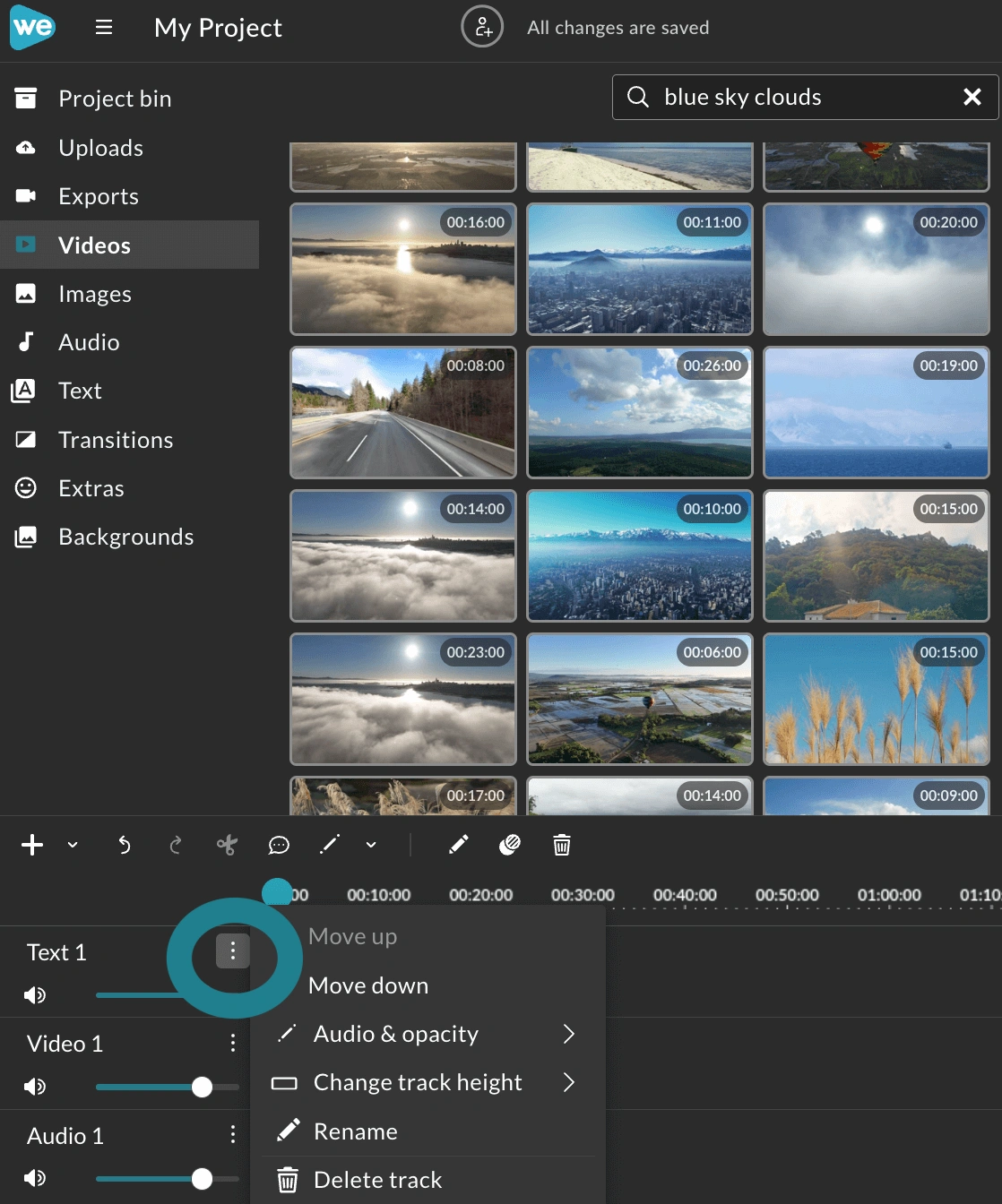Mute the Text 1 track
The width and height of the screenshot is (1002, 1204).
point(35,995)
